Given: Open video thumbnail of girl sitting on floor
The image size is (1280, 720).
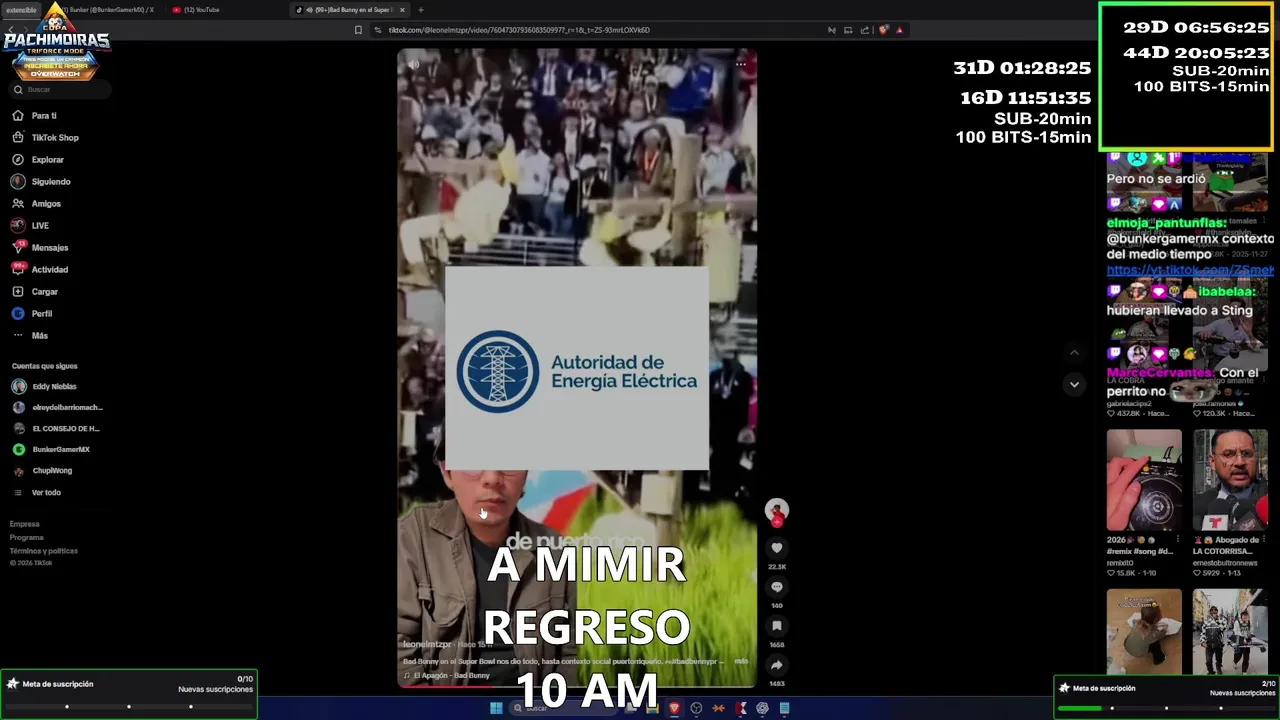Looking at the screenshot, I should (1144, 632).
